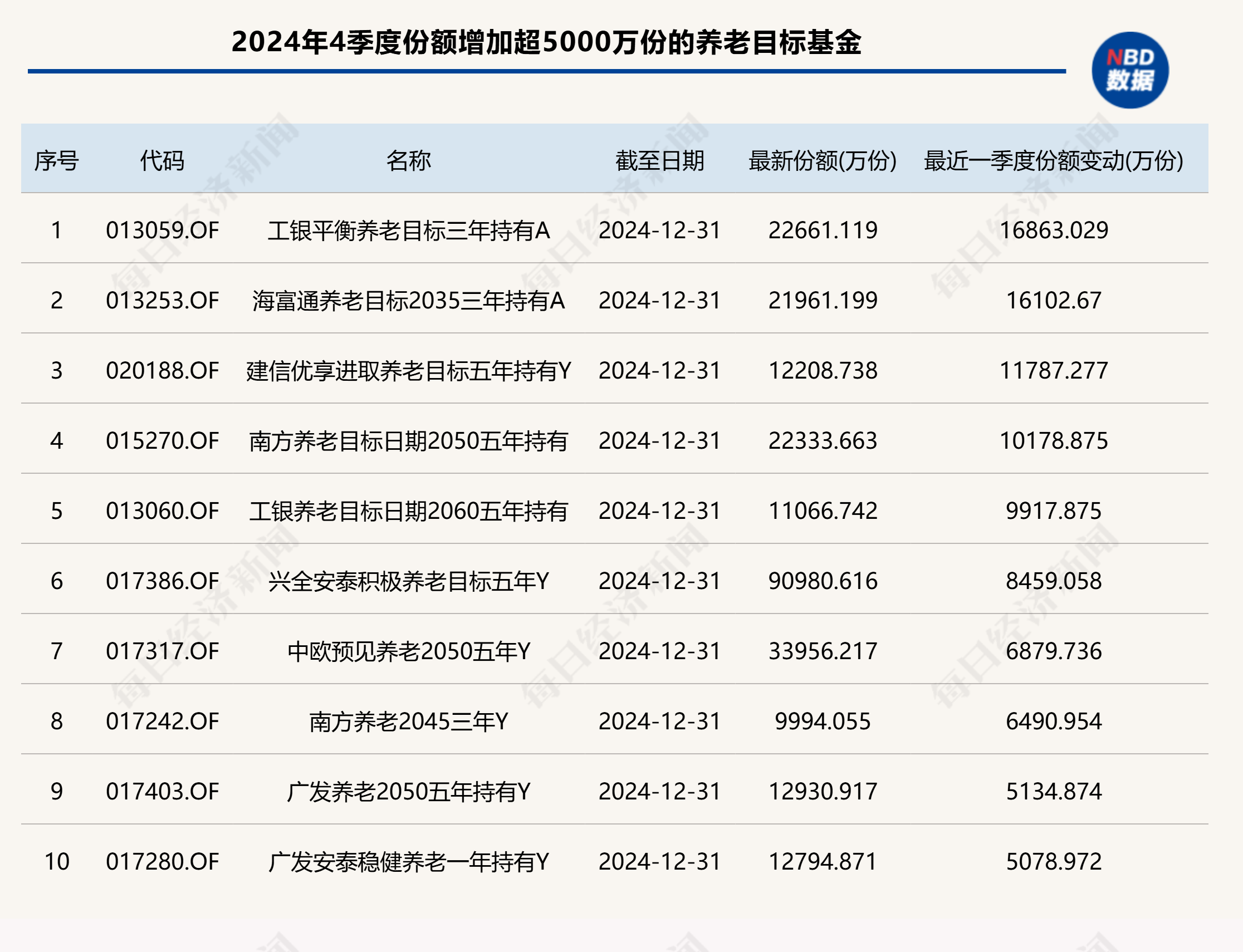Select the 最近一季度份额变动(万份) column header

pos(1054,161)
